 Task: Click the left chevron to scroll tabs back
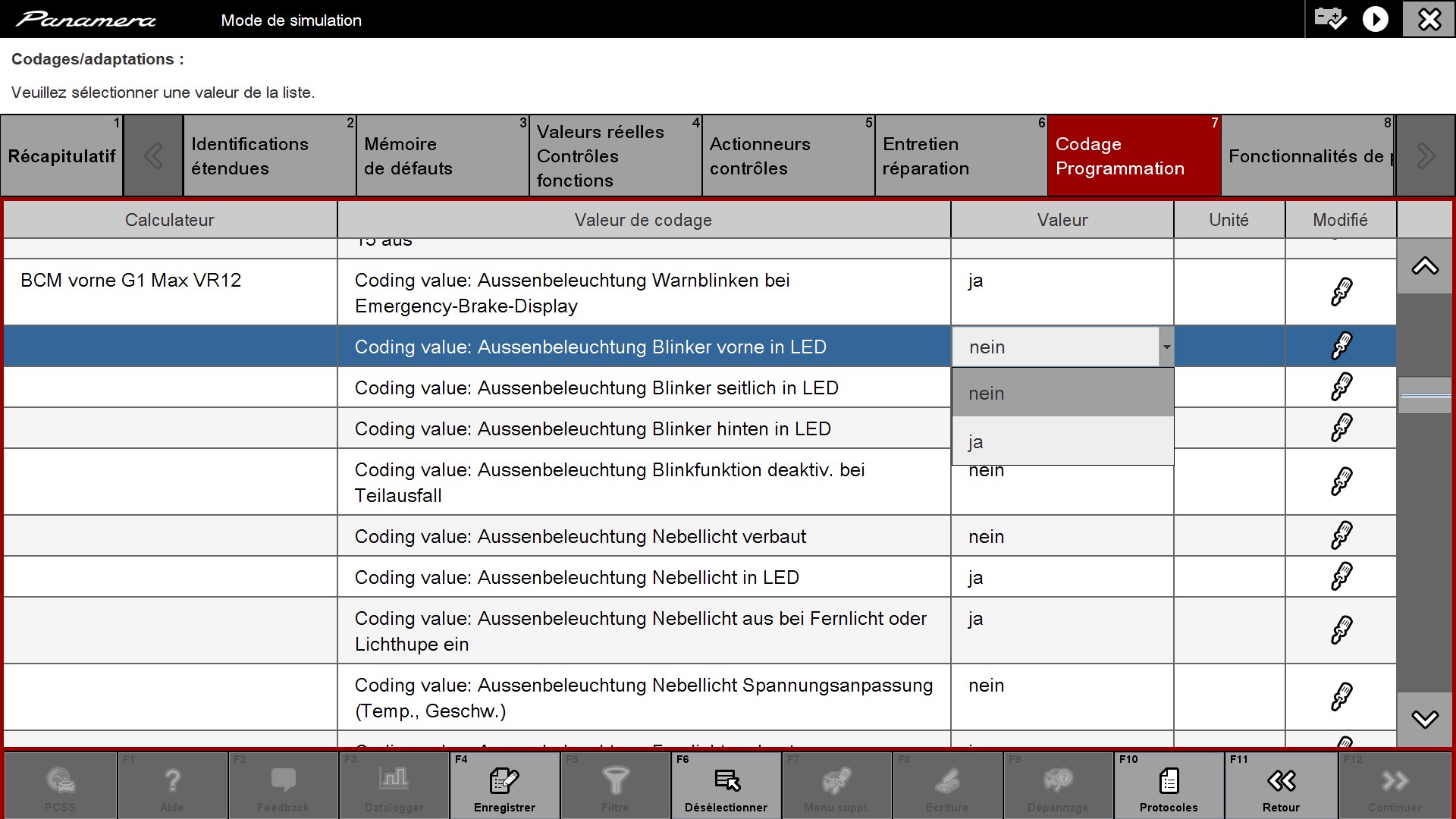point(153,156)
